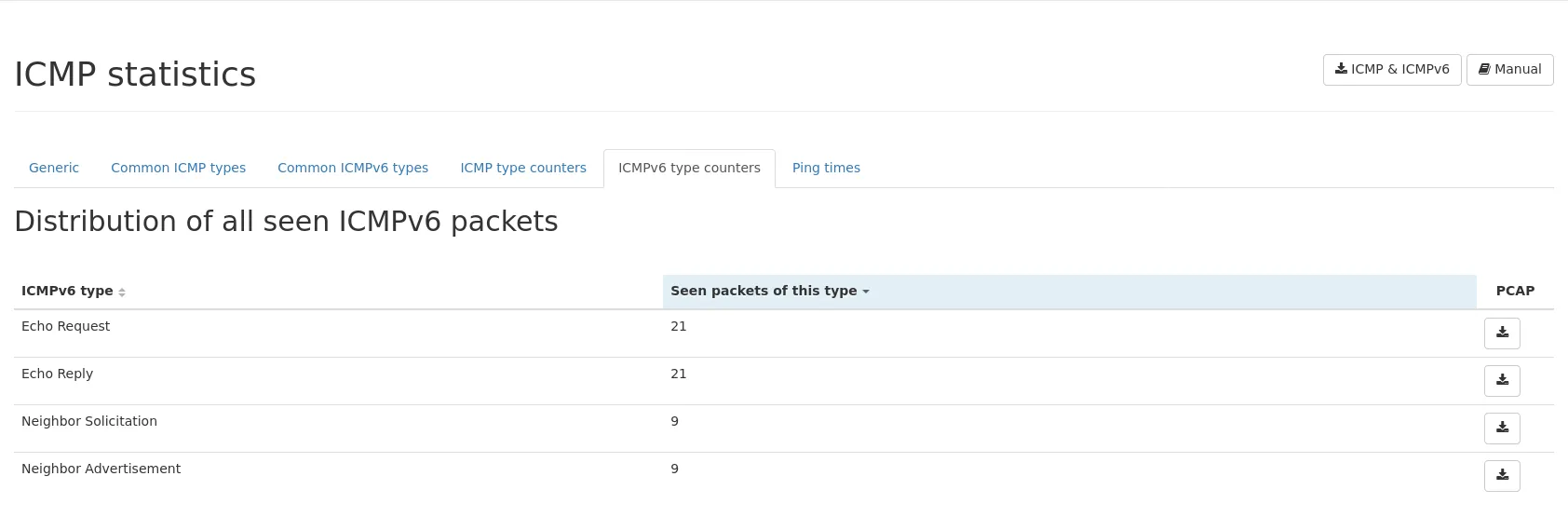Click the ICMP & ICMPv6 download button

(x=1391, y=70)
